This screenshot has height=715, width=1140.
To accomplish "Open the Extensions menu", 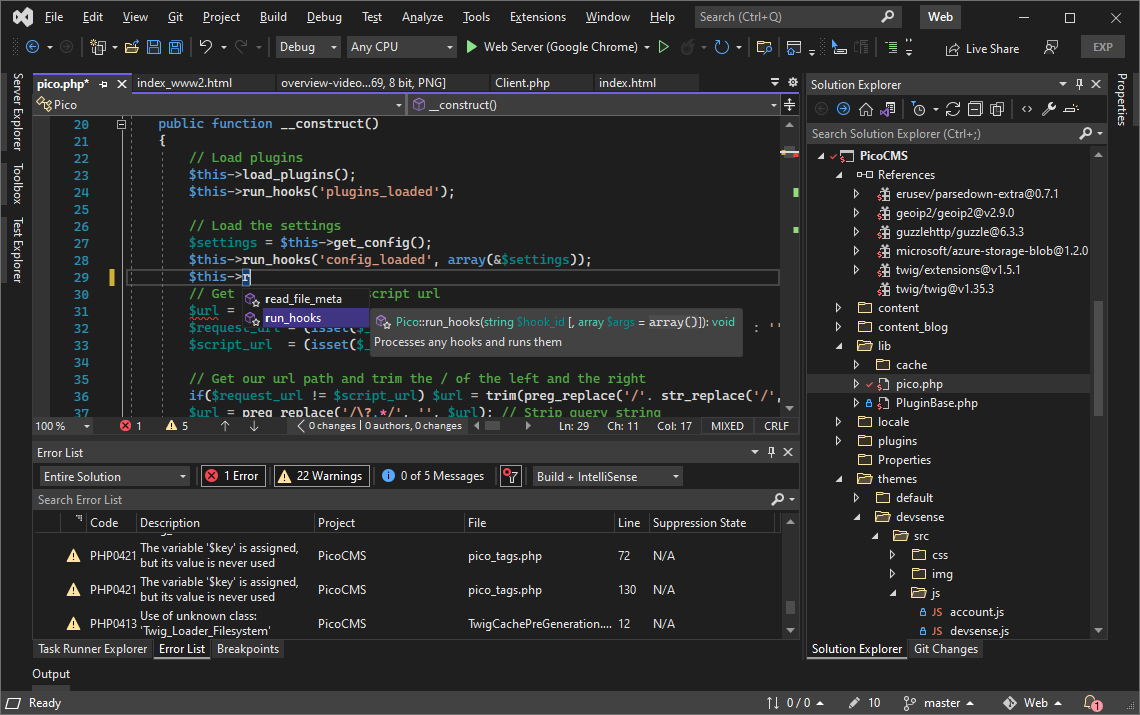I will (537, 16).
